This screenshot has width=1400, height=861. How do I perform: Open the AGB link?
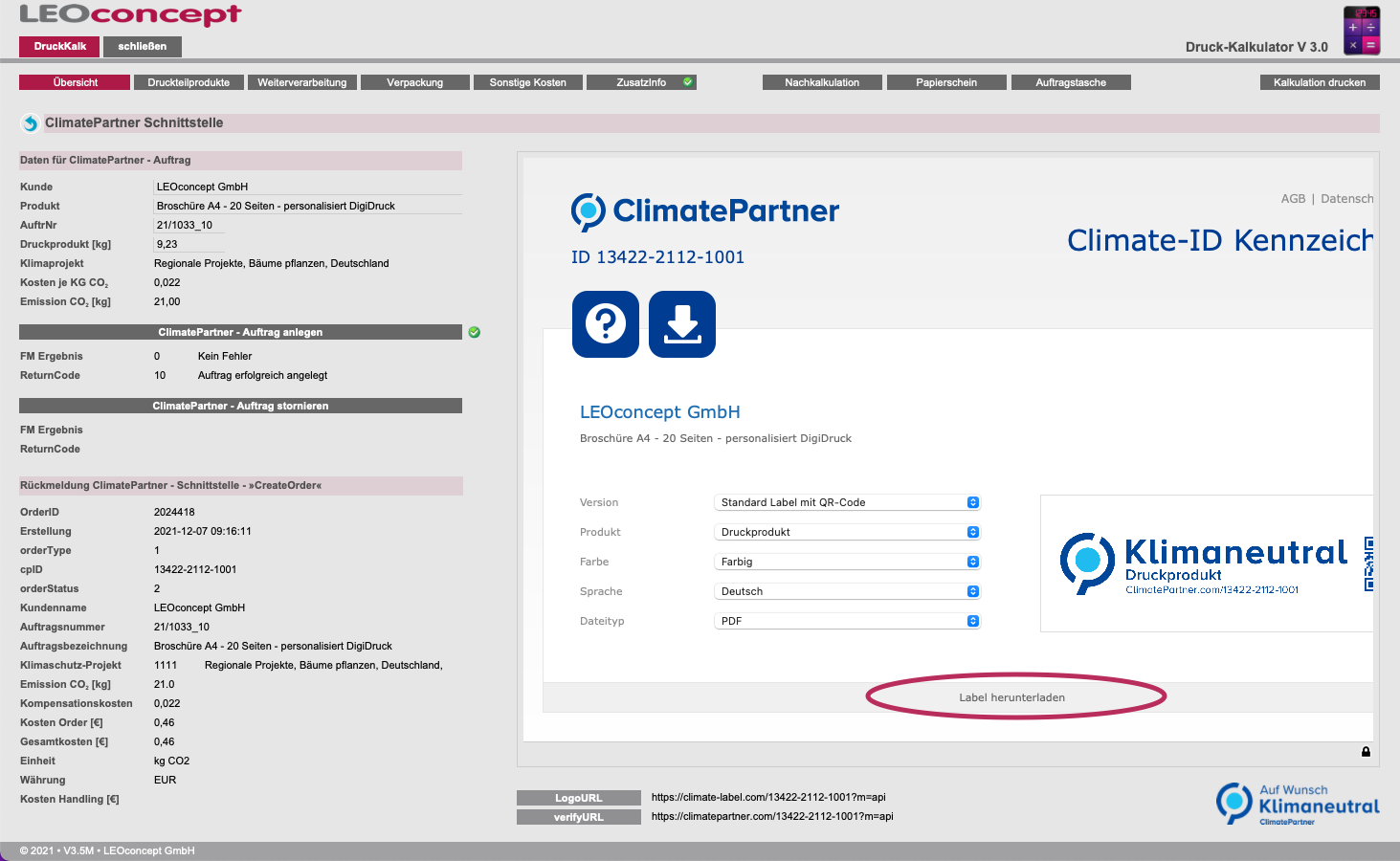tap(1293, 199)
